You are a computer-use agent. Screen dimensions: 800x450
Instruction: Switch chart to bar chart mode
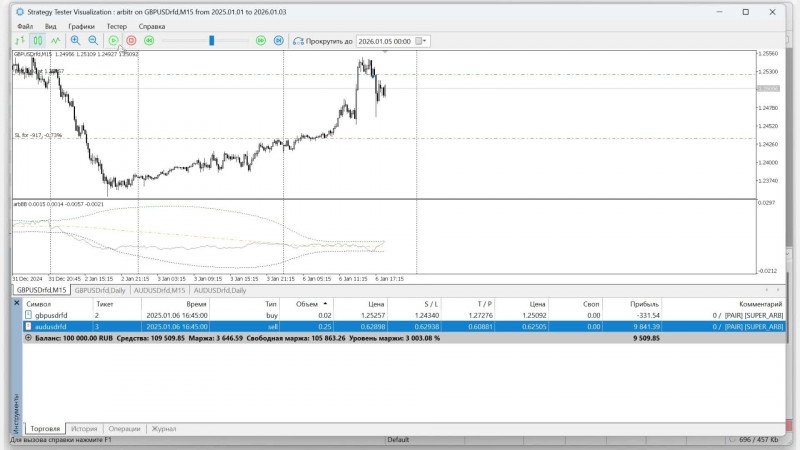click(x=20, y=40)
